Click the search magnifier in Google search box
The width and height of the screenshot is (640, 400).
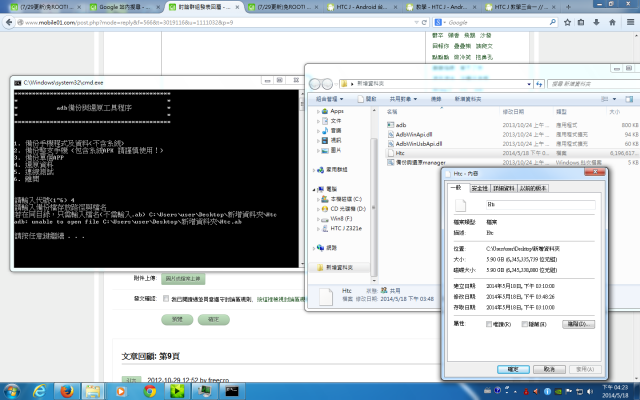pyautogui.click(x=553, y=22)
